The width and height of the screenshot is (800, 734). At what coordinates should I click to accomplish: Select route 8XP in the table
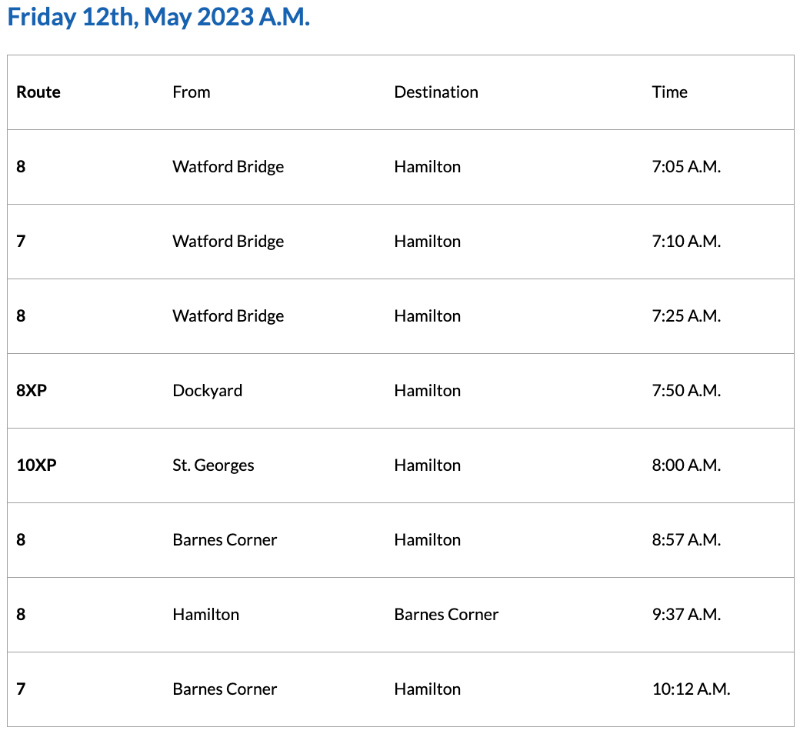pos(31,391)
